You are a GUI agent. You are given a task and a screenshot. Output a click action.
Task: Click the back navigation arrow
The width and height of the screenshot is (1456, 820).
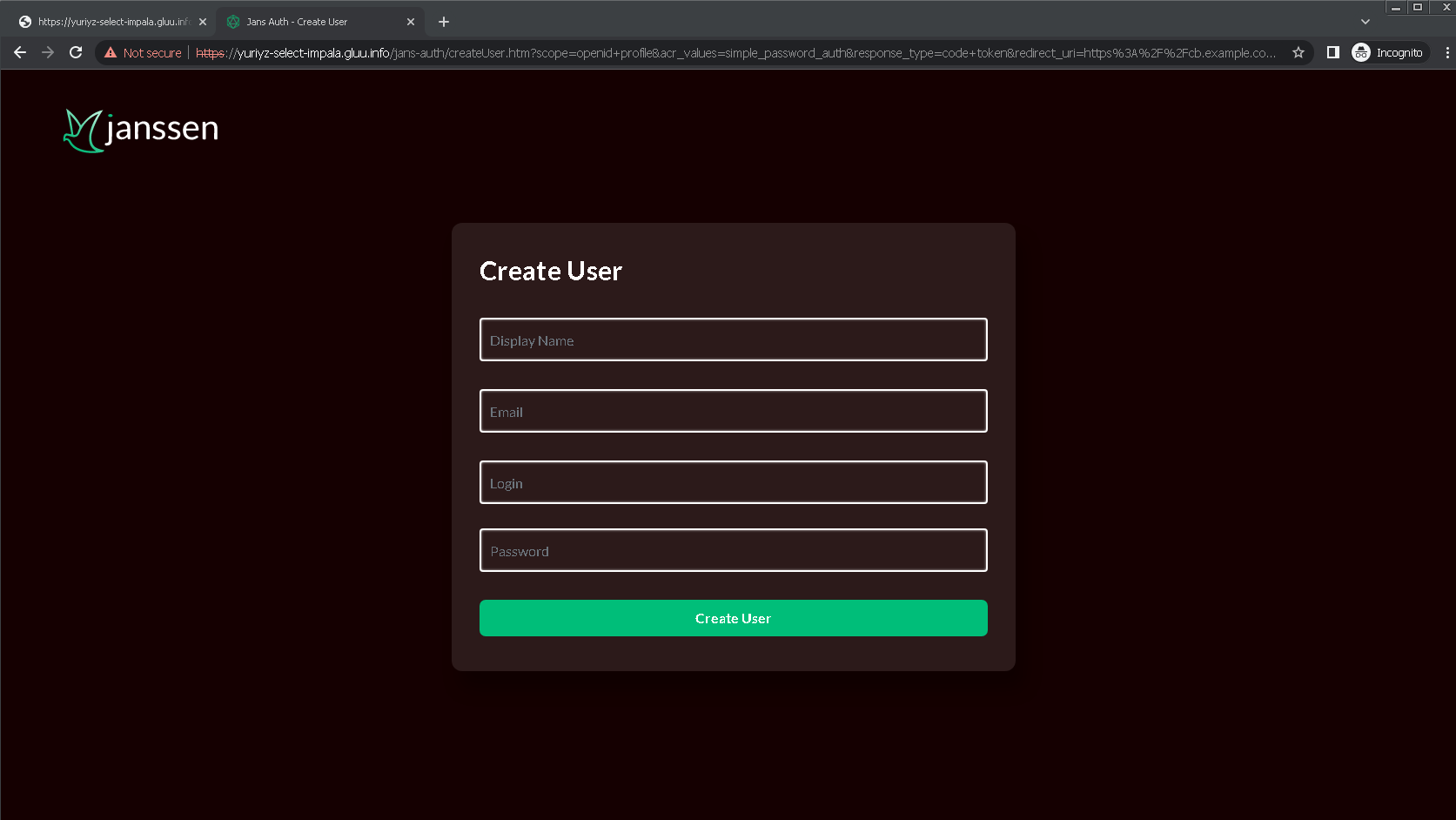(x=19, y=52)
